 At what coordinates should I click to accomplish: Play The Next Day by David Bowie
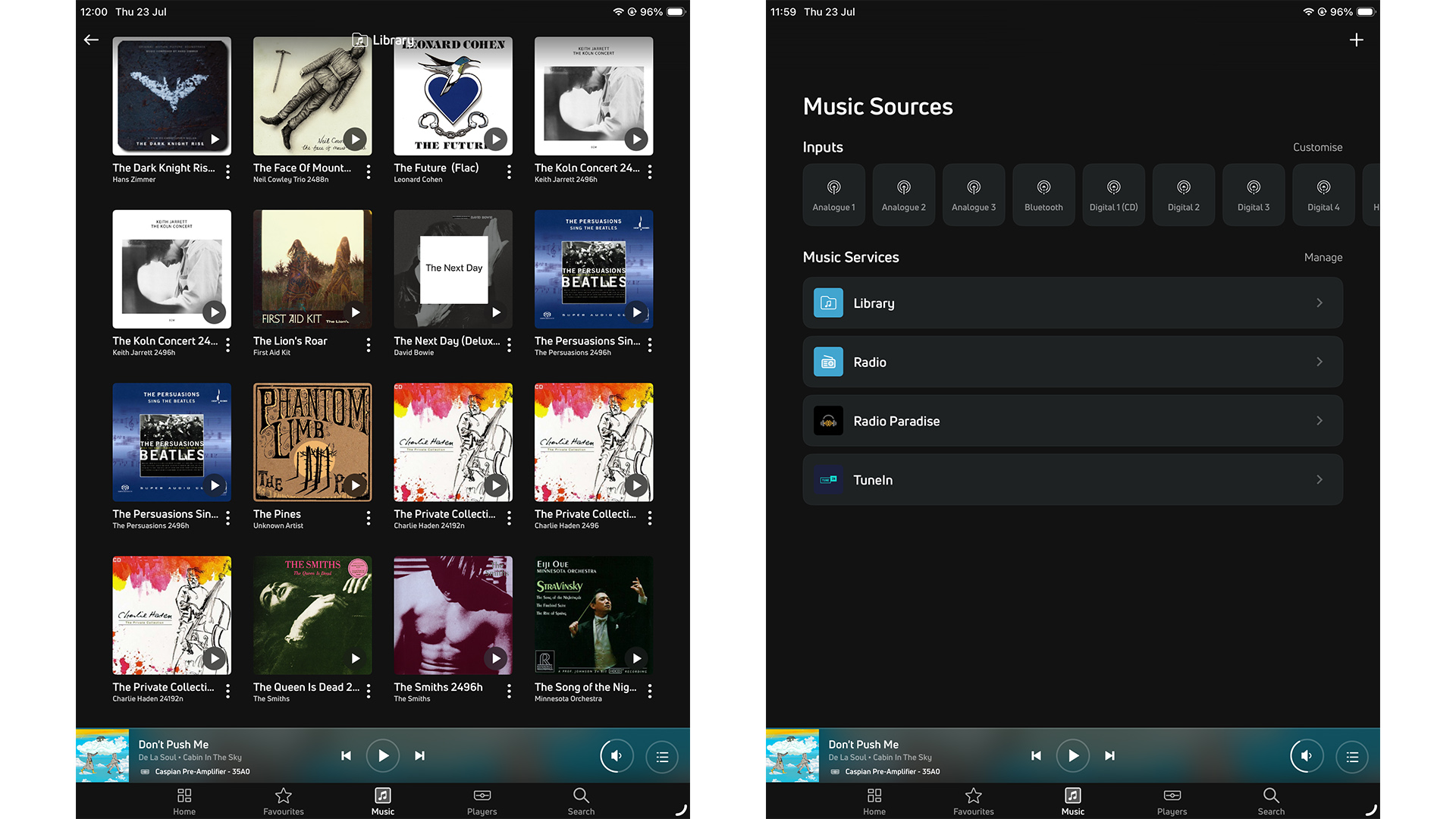496,312
